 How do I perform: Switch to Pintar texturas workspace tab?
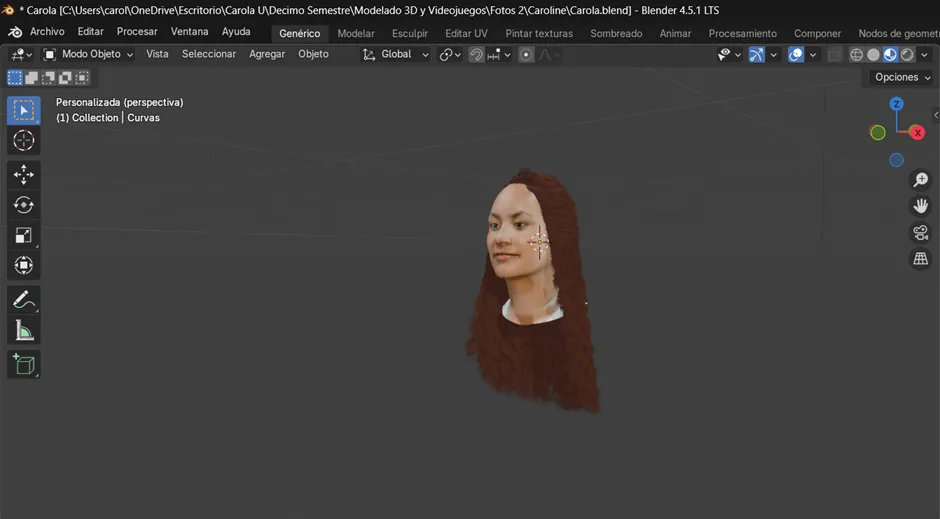(x=539, y=34)
